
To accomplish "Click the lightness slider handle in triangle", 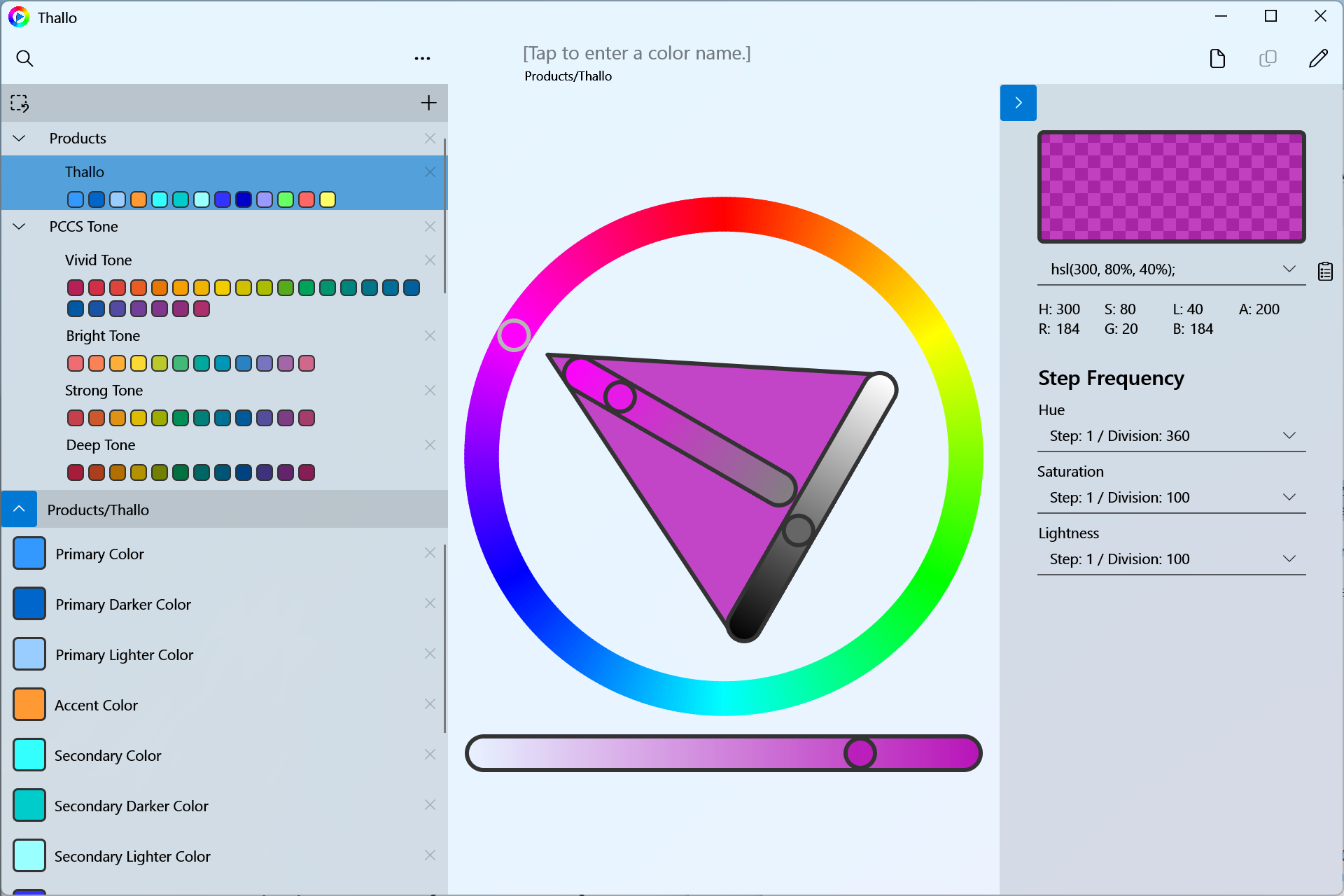I will point(798,531).
